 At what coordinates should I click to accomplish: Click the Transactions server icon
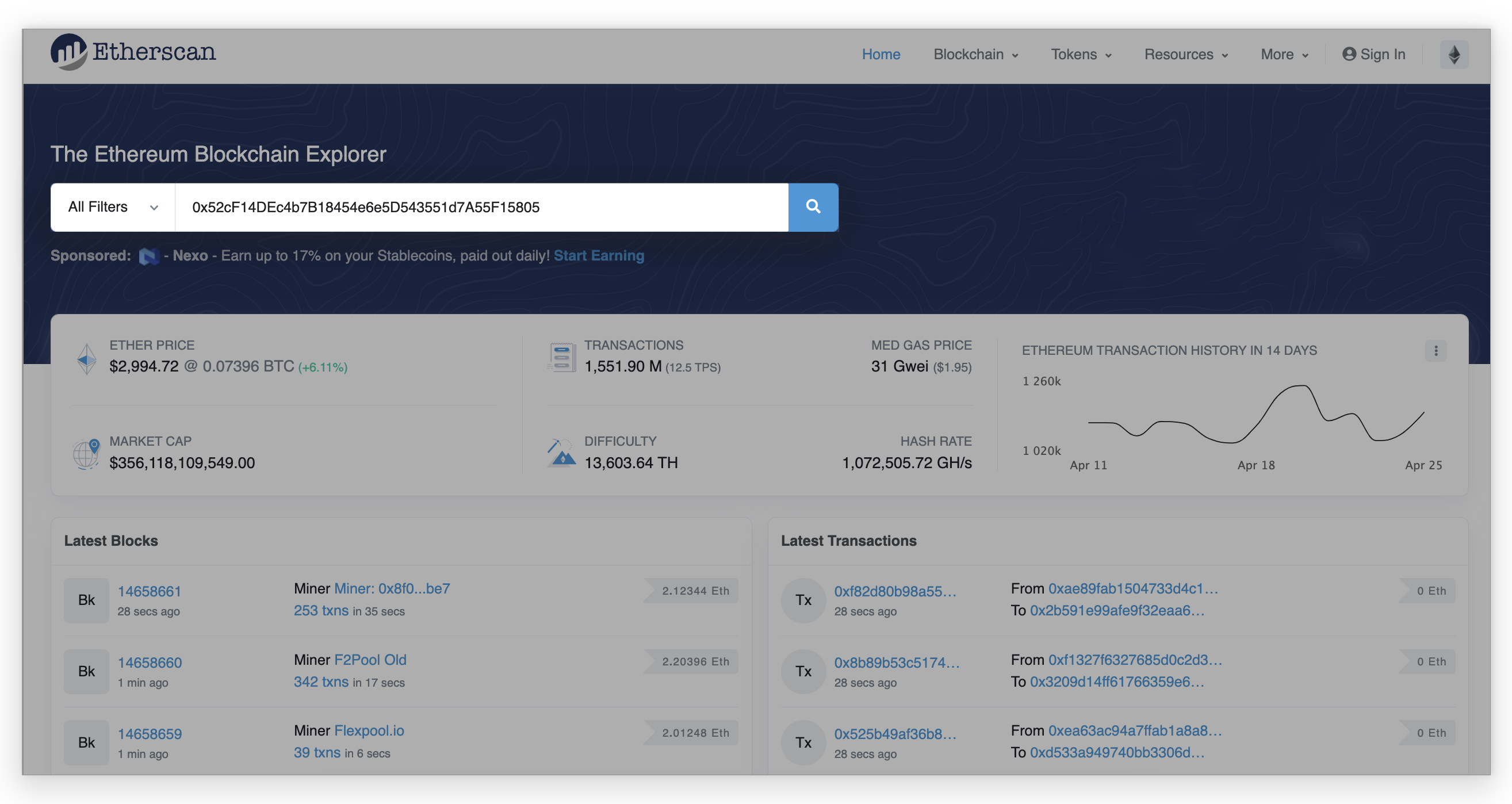click(x=561, y=357)
